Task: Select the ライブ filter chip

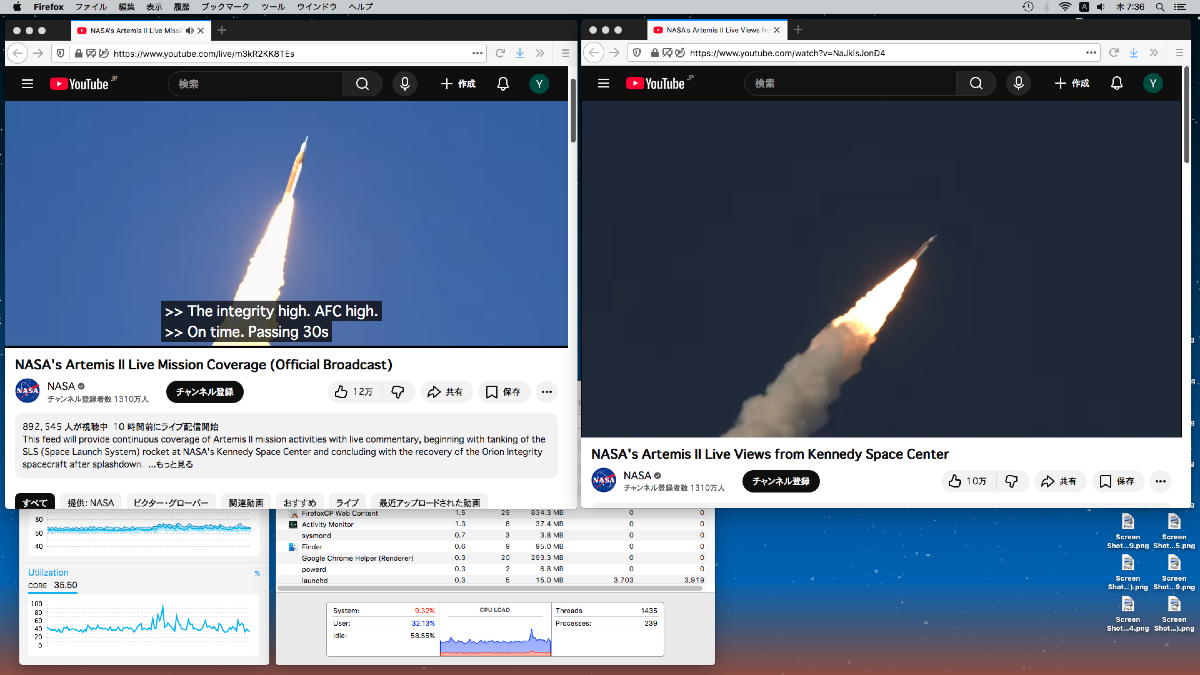Action: coord(347,502)
